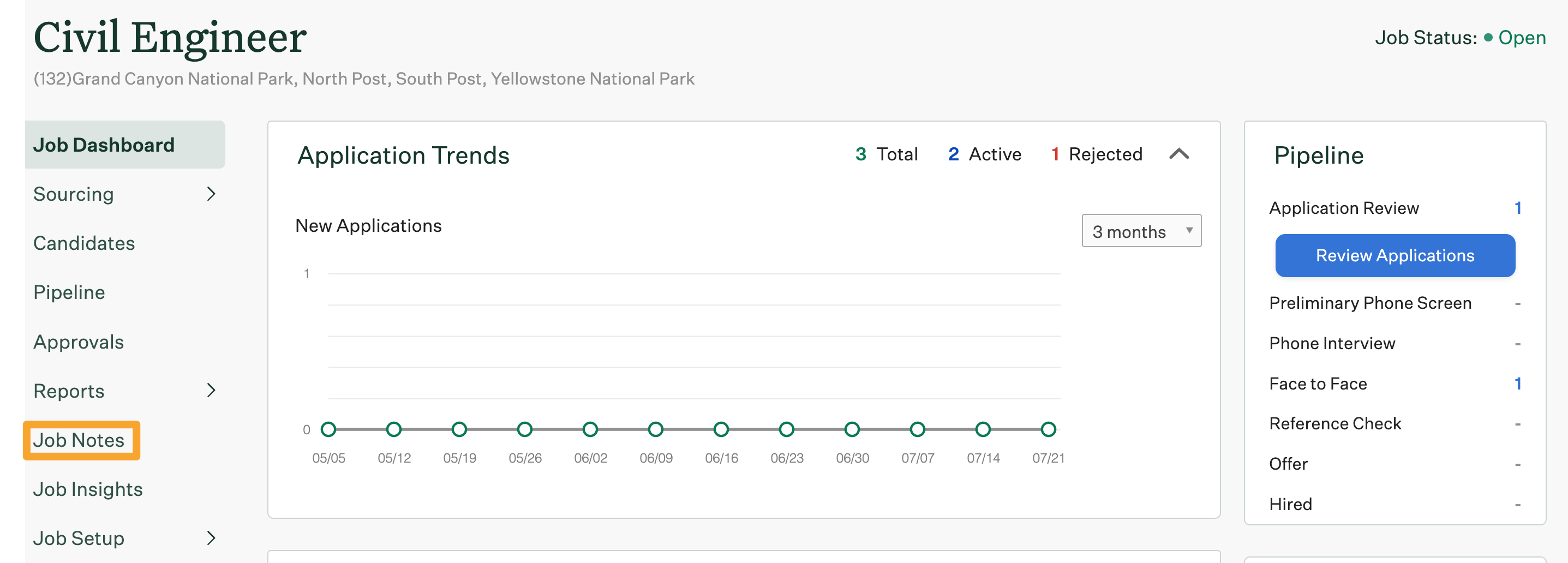Open Job Notes in sidebar

79,440
